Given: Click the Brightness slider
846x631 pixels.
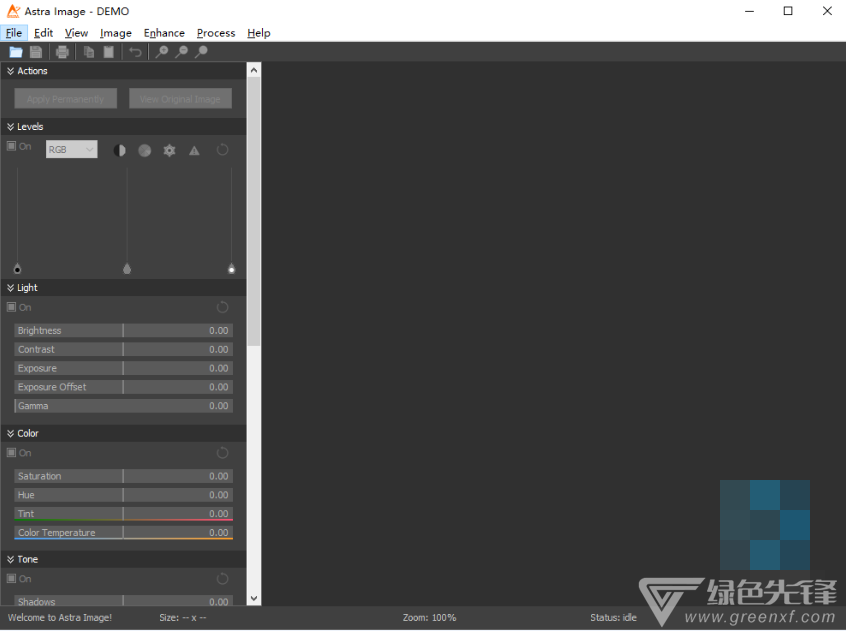Looking at the screenshot, I should [124, 331].
